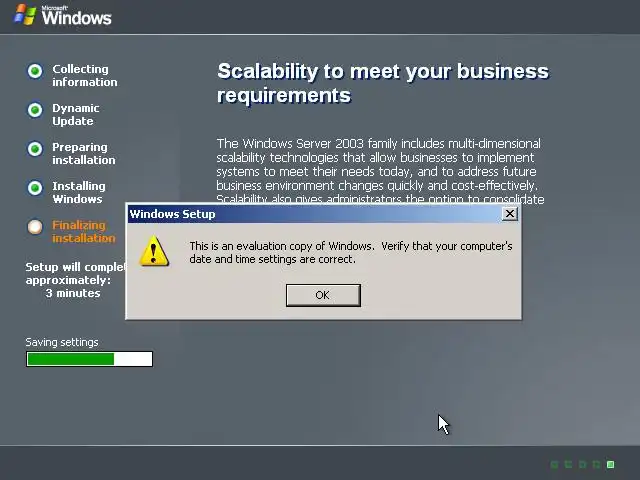
Task: Click the 'Collecting information' label
Action: [84, 76]
